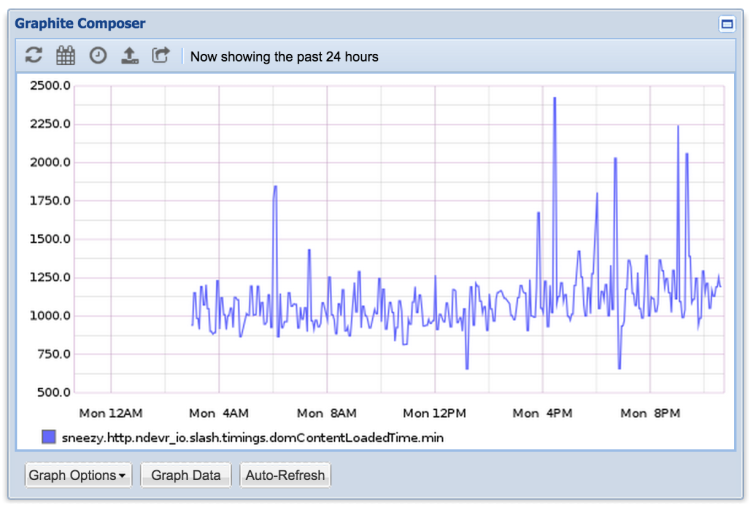Click the upload icon in toolbar
750x507 pixels.
129,56
